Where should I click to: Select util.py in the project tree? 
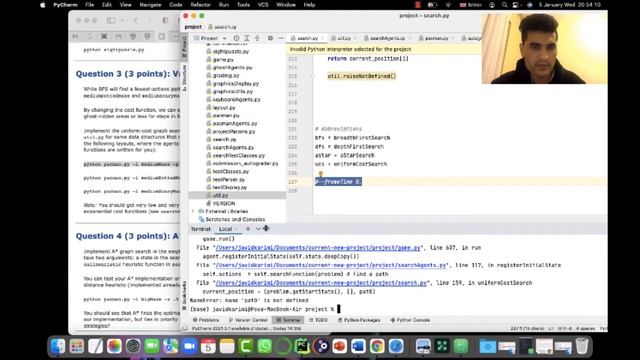[x=220, y=195]
